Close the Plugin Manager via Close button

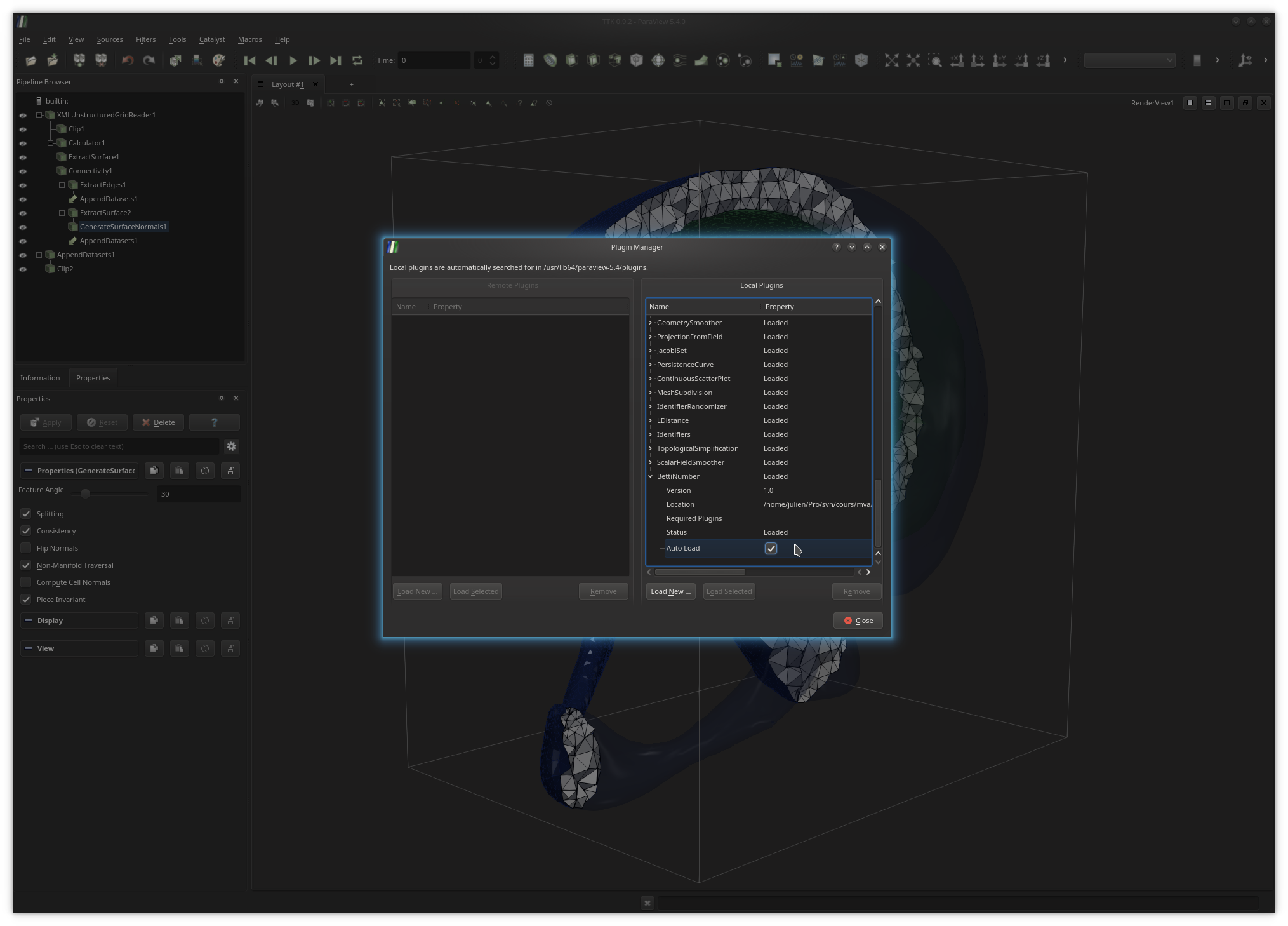coord(858,621)
